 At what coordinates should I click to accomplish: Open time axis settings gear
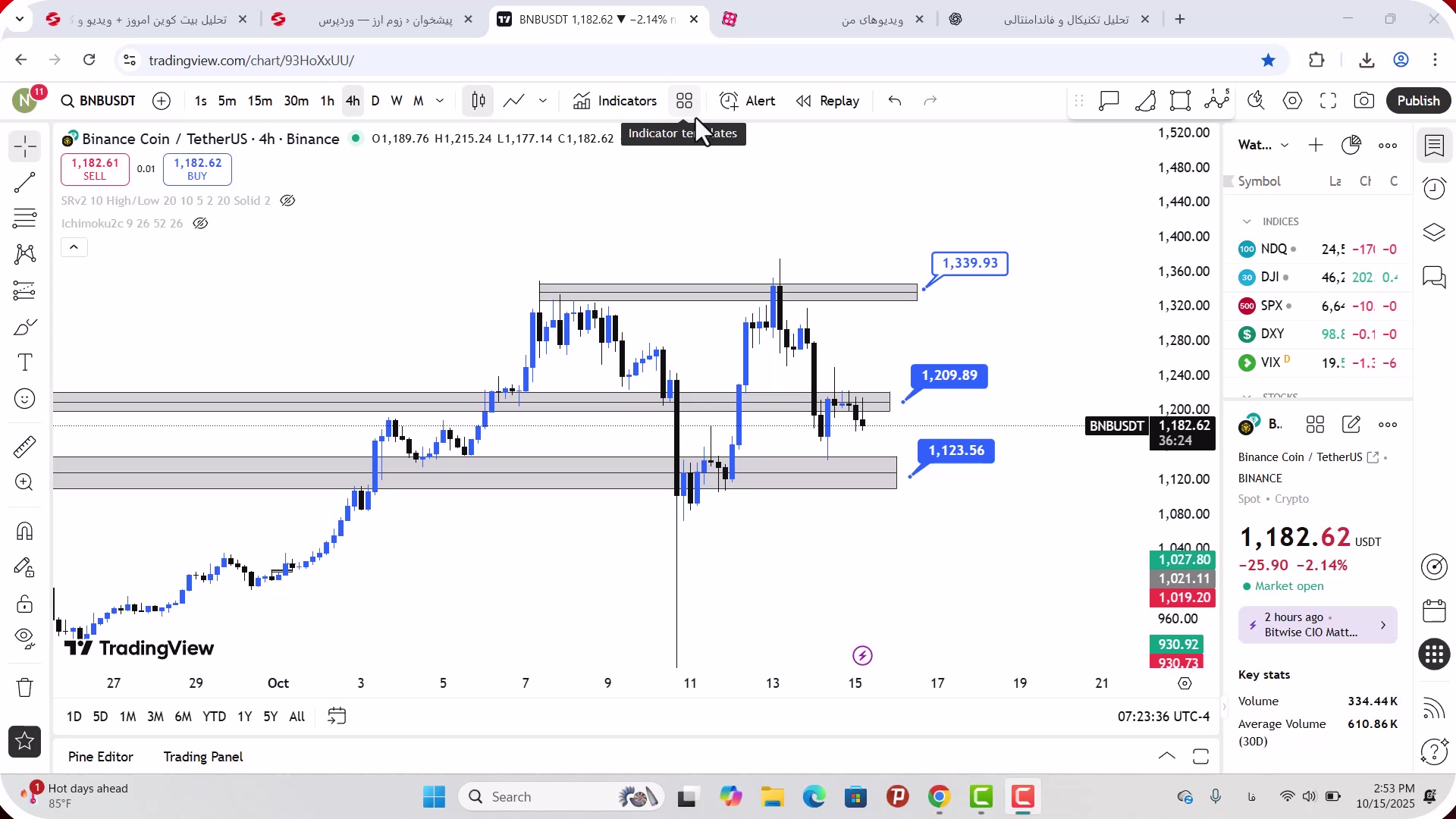pos(1185,684)
